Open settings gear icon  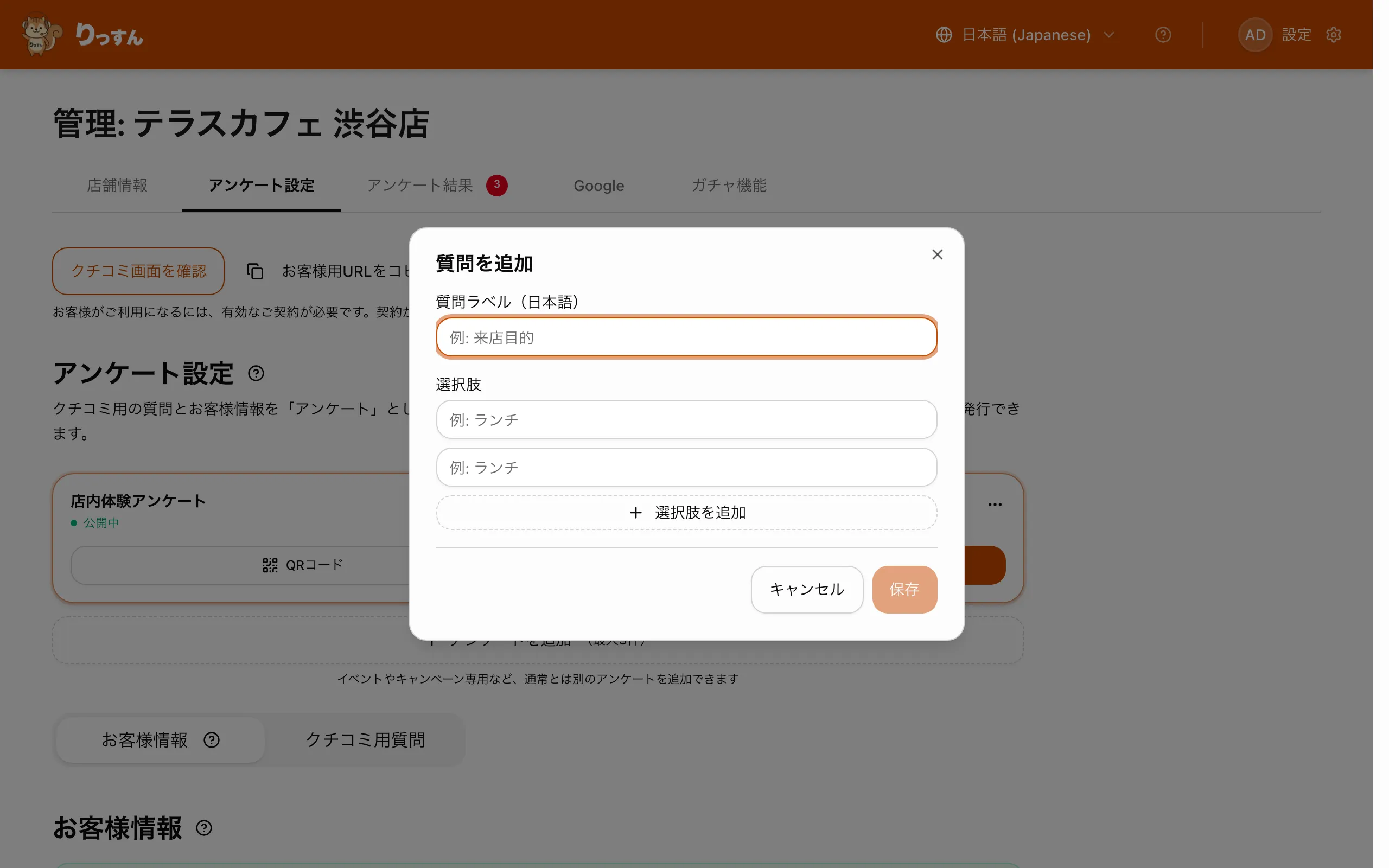point(1333,35)
